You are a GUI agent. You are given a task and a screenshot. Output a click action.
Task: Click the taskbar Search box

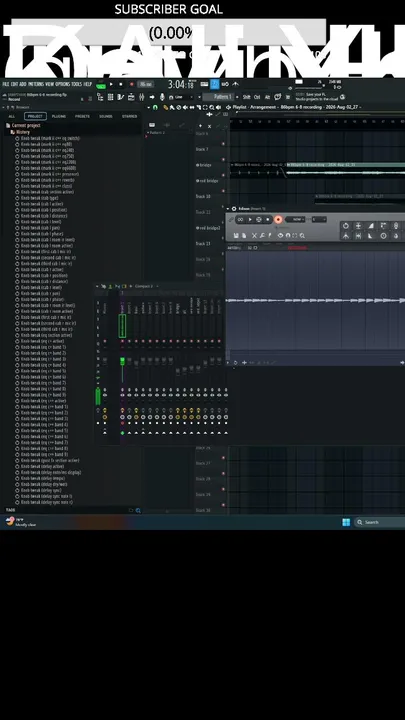click(379, 522)
